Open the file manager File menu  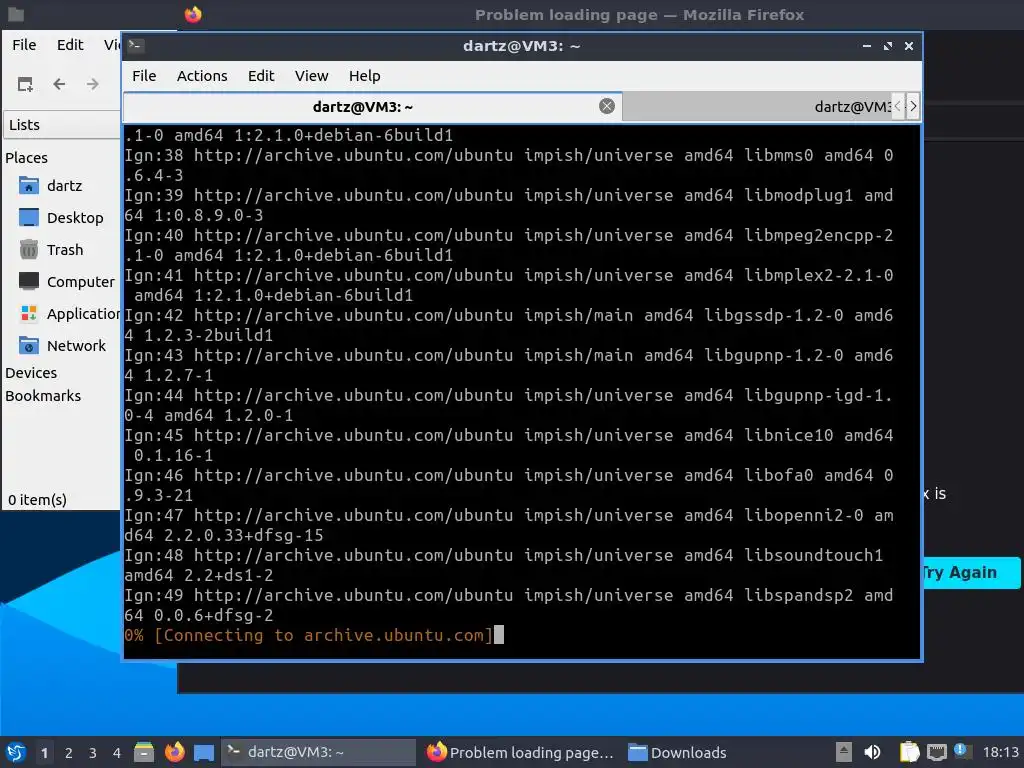click(24, 45)
